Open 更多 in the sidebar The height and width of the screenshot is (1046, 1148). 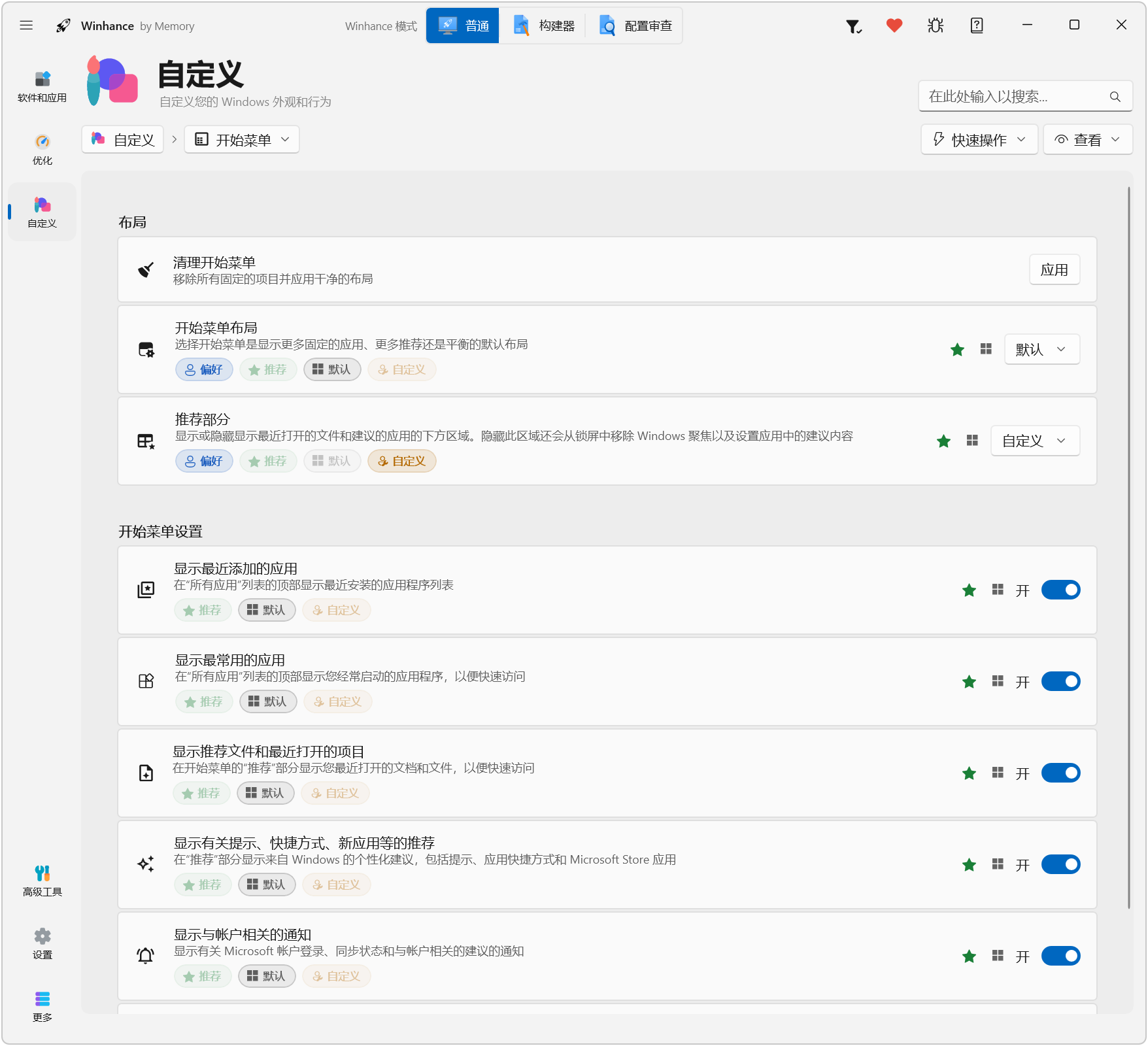click(x=42, y=1006)
